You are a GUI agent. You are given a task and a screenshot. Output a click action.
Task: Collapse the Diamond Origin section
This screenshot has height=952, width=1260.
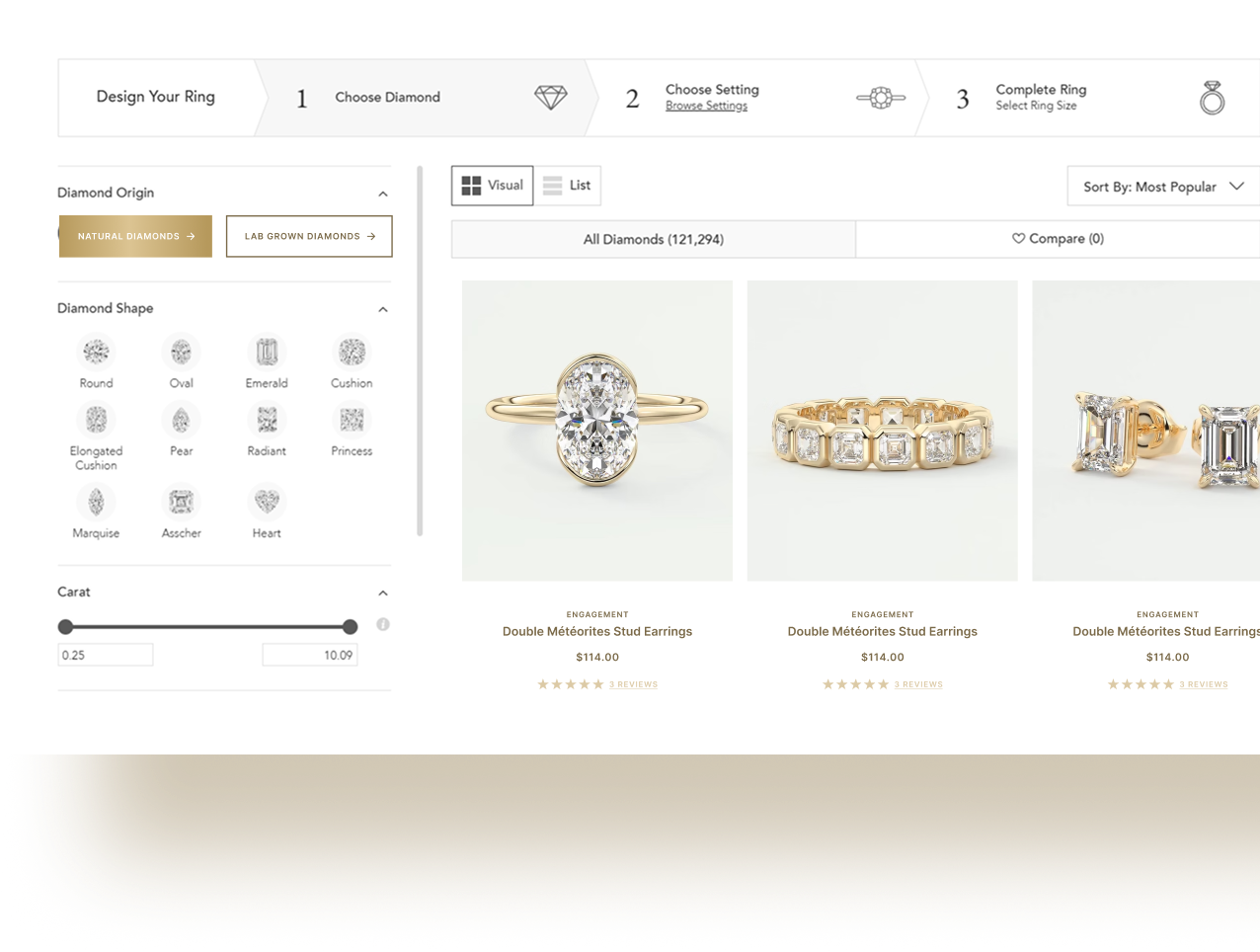click(383, 194)
